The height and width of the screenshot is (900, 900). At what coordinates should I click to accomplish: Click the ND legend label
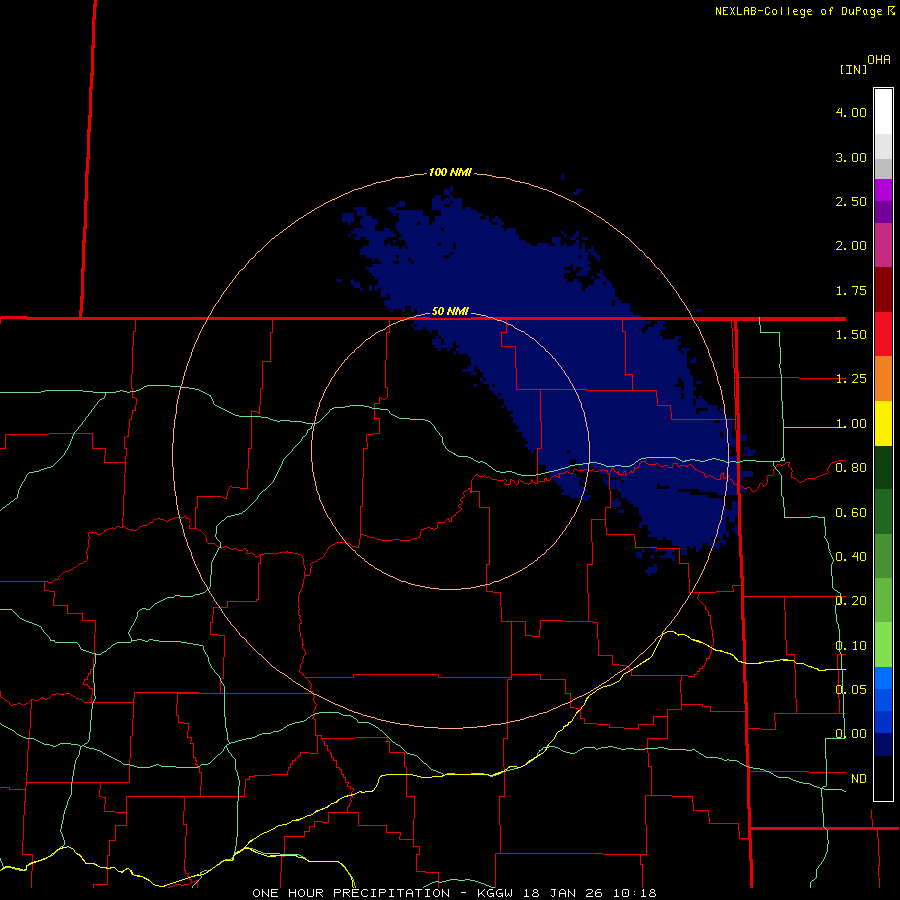[x=859, y=779]
